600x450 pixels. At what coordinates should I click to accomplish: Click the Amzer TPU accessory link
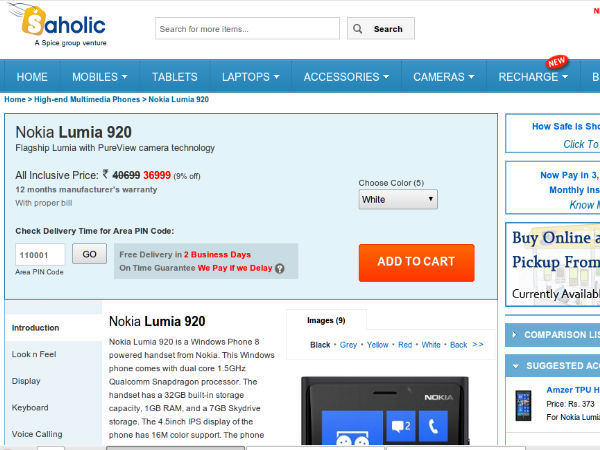point(573,390)
